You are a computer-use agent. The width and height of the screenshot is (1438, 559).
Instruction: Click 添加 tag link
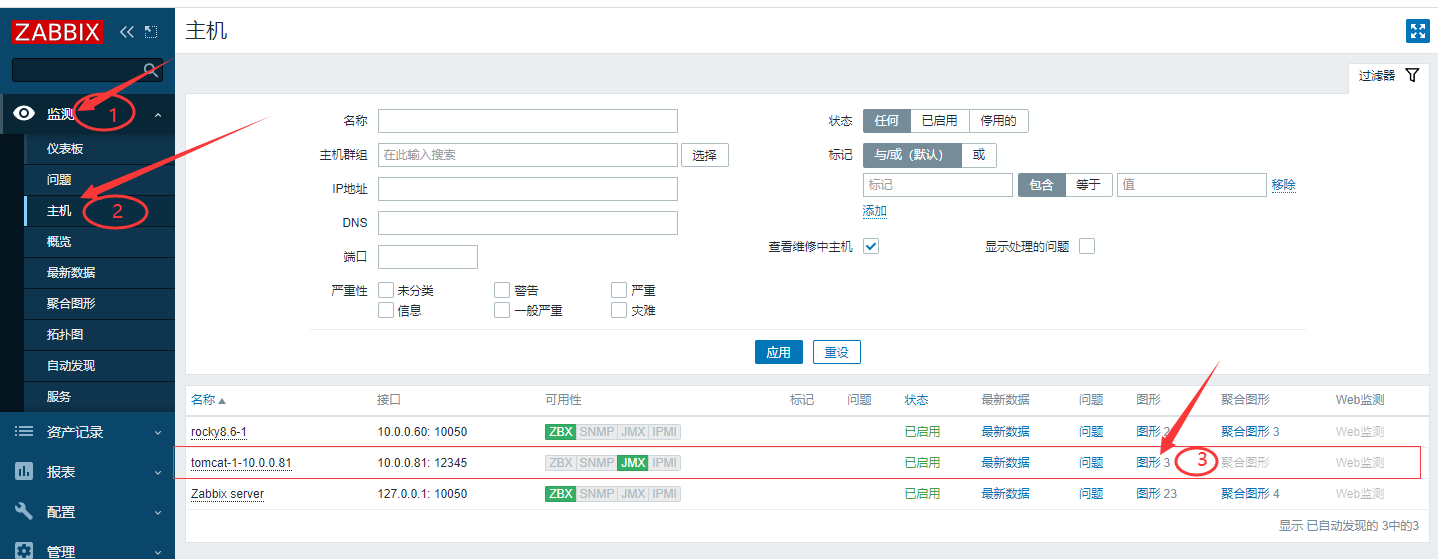click(875, 211)
